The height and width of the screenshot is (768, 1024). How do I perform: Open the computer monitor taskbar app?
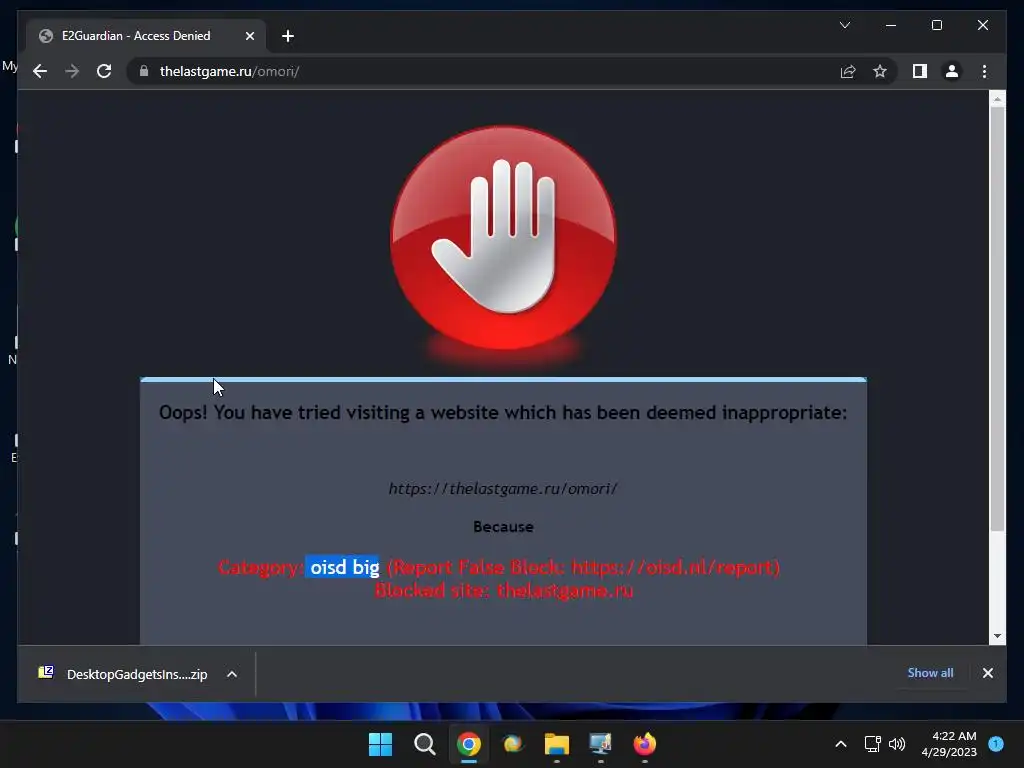click(x=601, y=744)
